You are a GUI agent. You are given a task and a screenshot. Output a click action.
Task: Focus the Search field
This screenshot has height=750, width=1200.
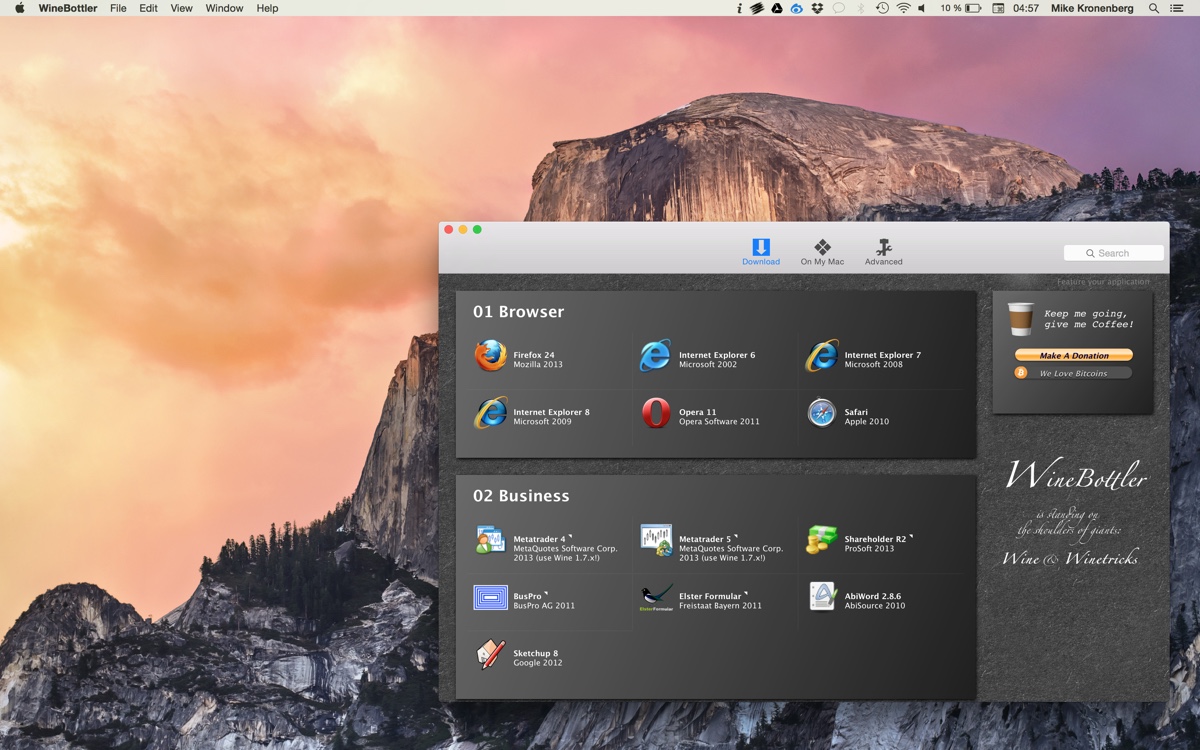[x=1114, y=253]
